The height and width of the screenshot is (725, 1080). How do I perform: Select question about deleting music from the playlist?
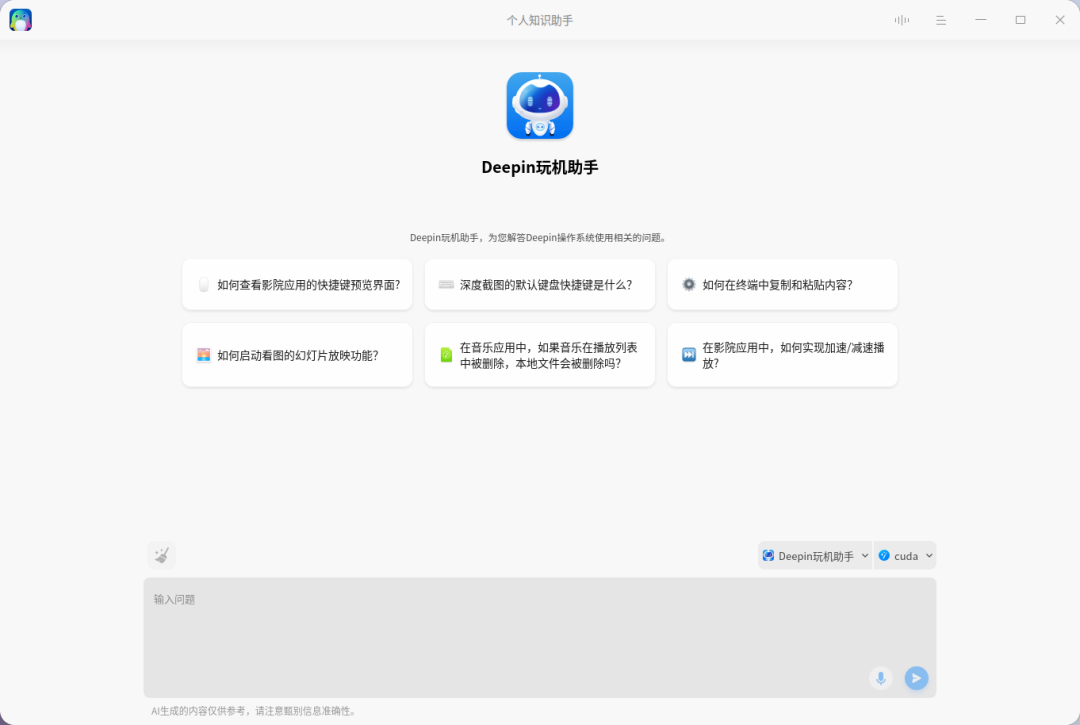tap(540, 355)
